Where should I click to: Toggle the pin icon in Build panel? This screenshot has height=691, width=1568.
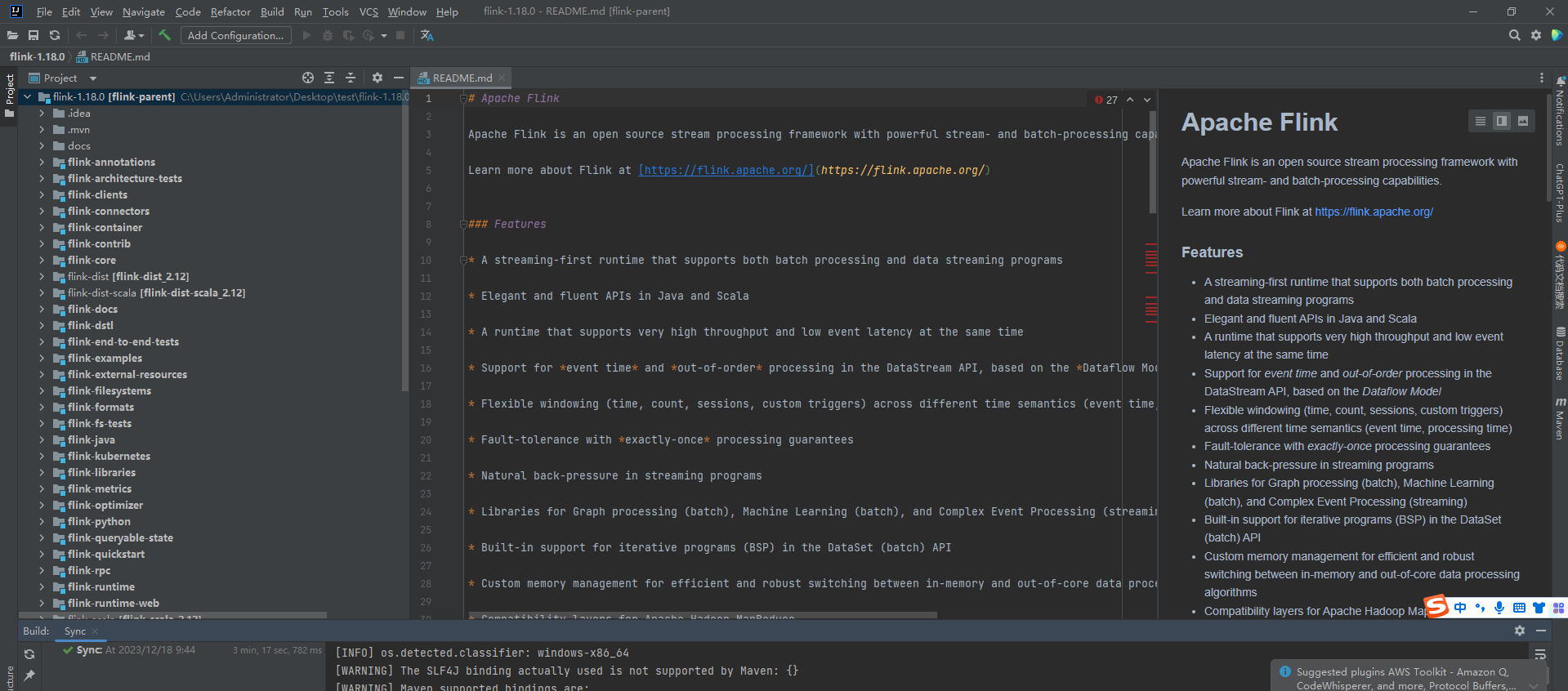tap(29, 675)
